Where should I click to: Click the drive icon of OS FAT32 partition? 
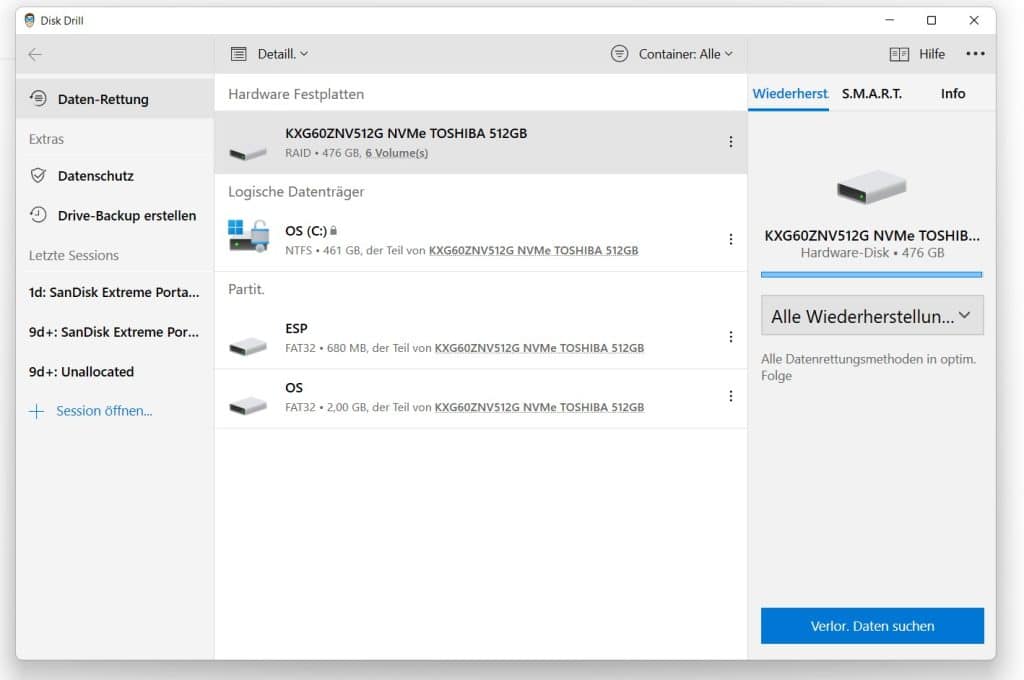(x=248, y=406)
